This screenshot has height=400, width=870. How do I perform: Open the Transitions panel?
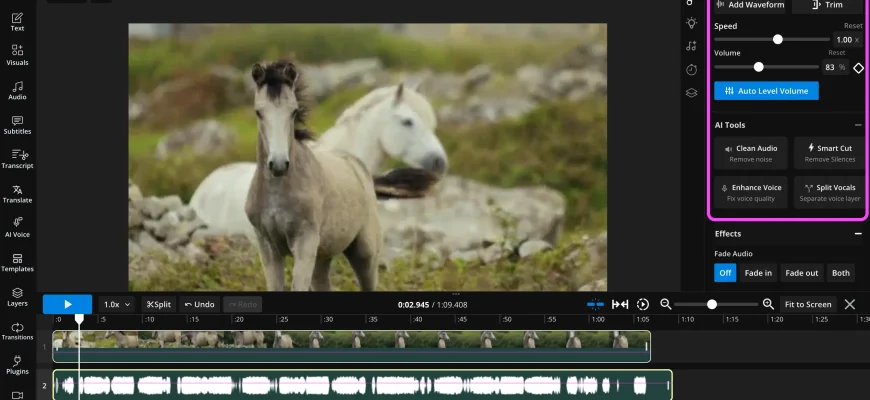[17, 331]
